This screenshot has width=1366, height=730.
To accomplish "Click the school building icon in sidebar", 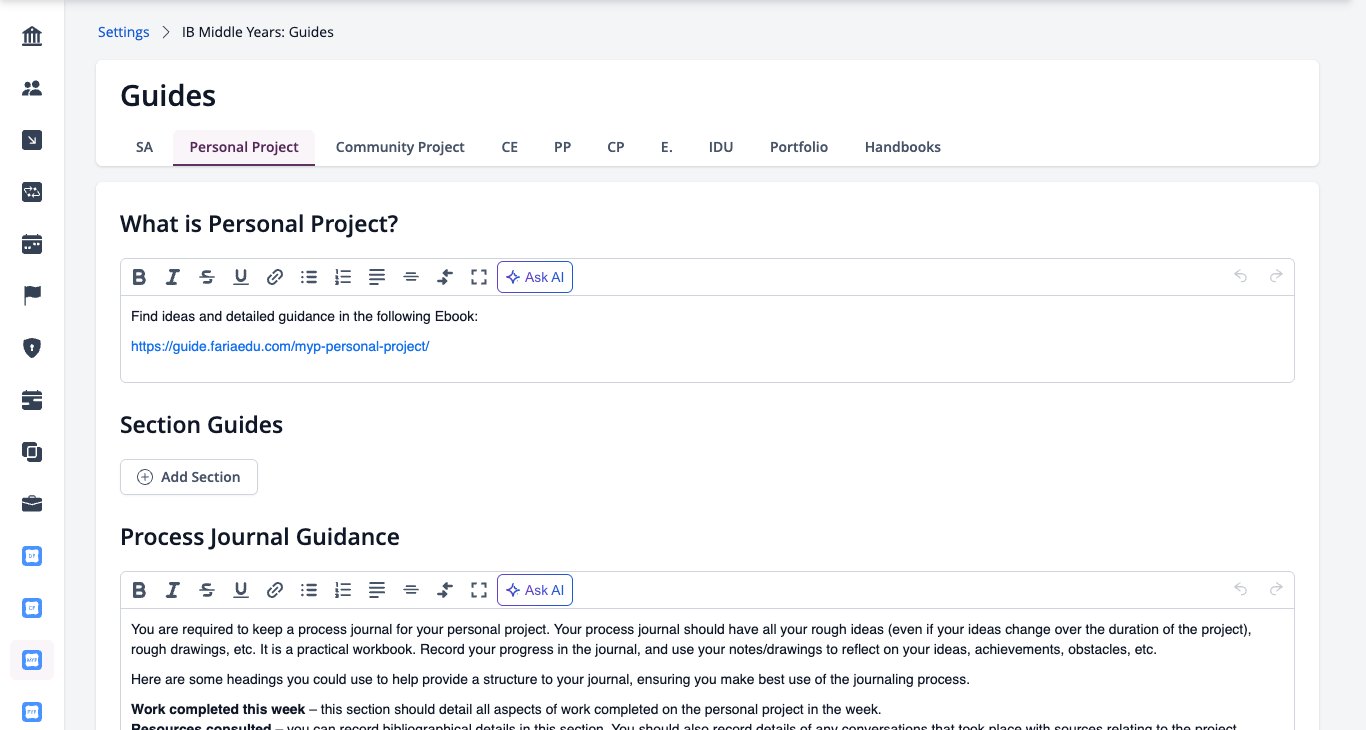I will (32, 37).
